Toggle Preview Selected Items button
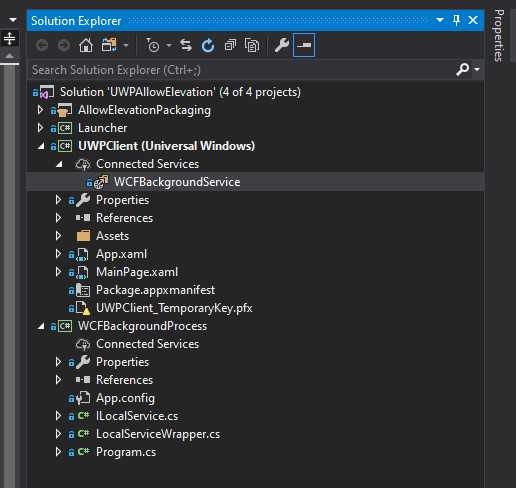The height and width of the screenshot is (488, 516). coord(304,45)
